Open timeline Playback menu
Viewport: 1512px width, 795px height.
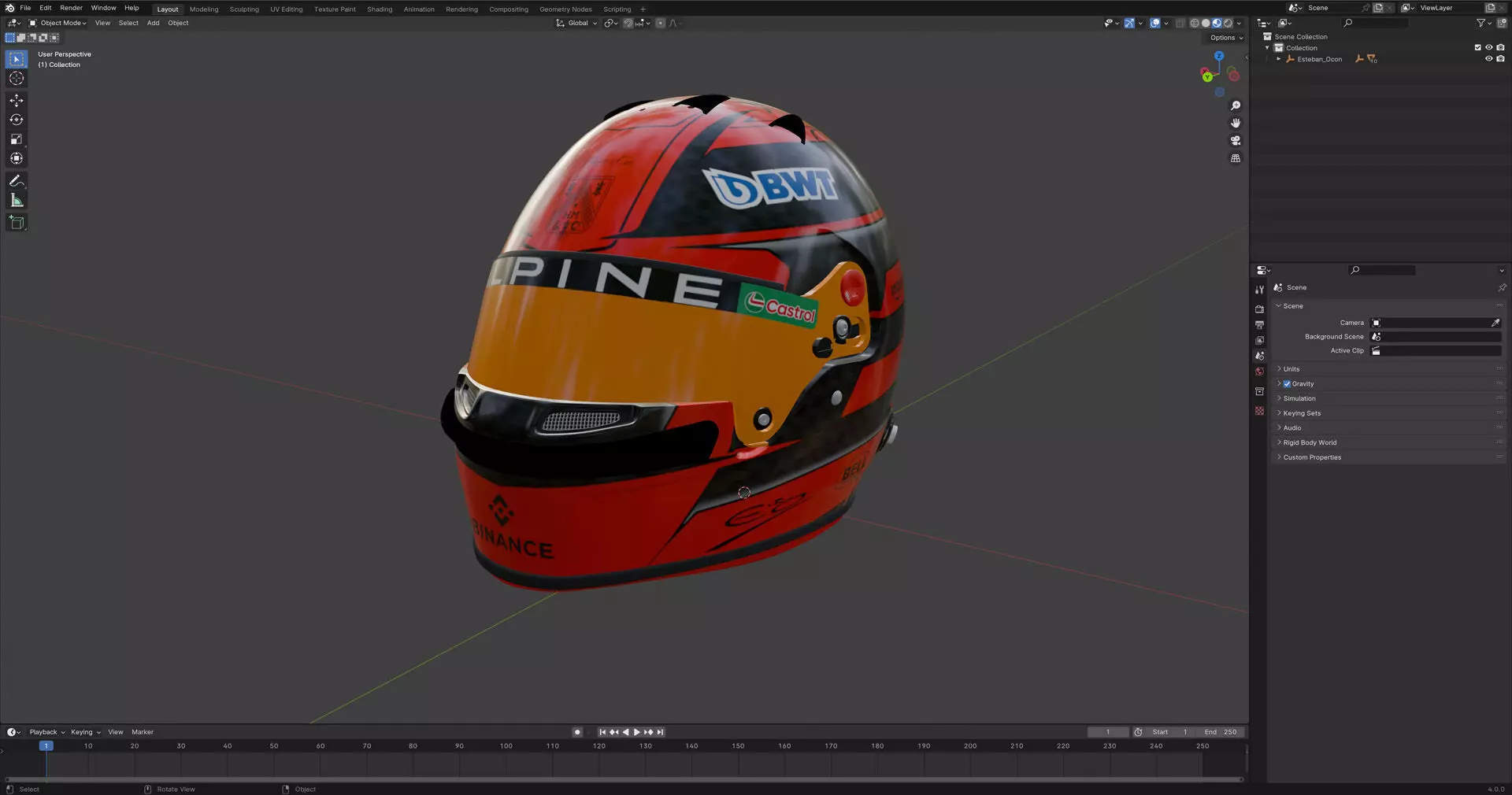pos(47,732)
